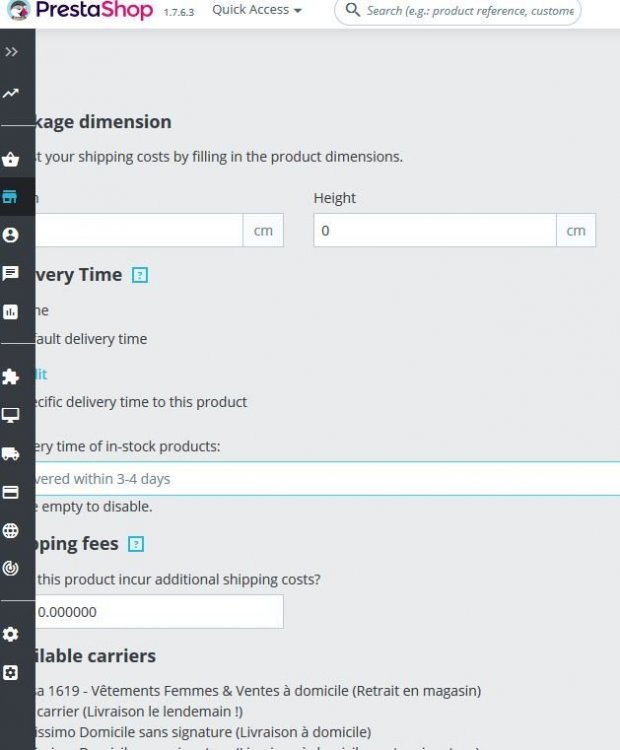Open Orders via the basket icon
Image resolution: width=620 pixels, height=750 pixels.
(x=11, y=159)
